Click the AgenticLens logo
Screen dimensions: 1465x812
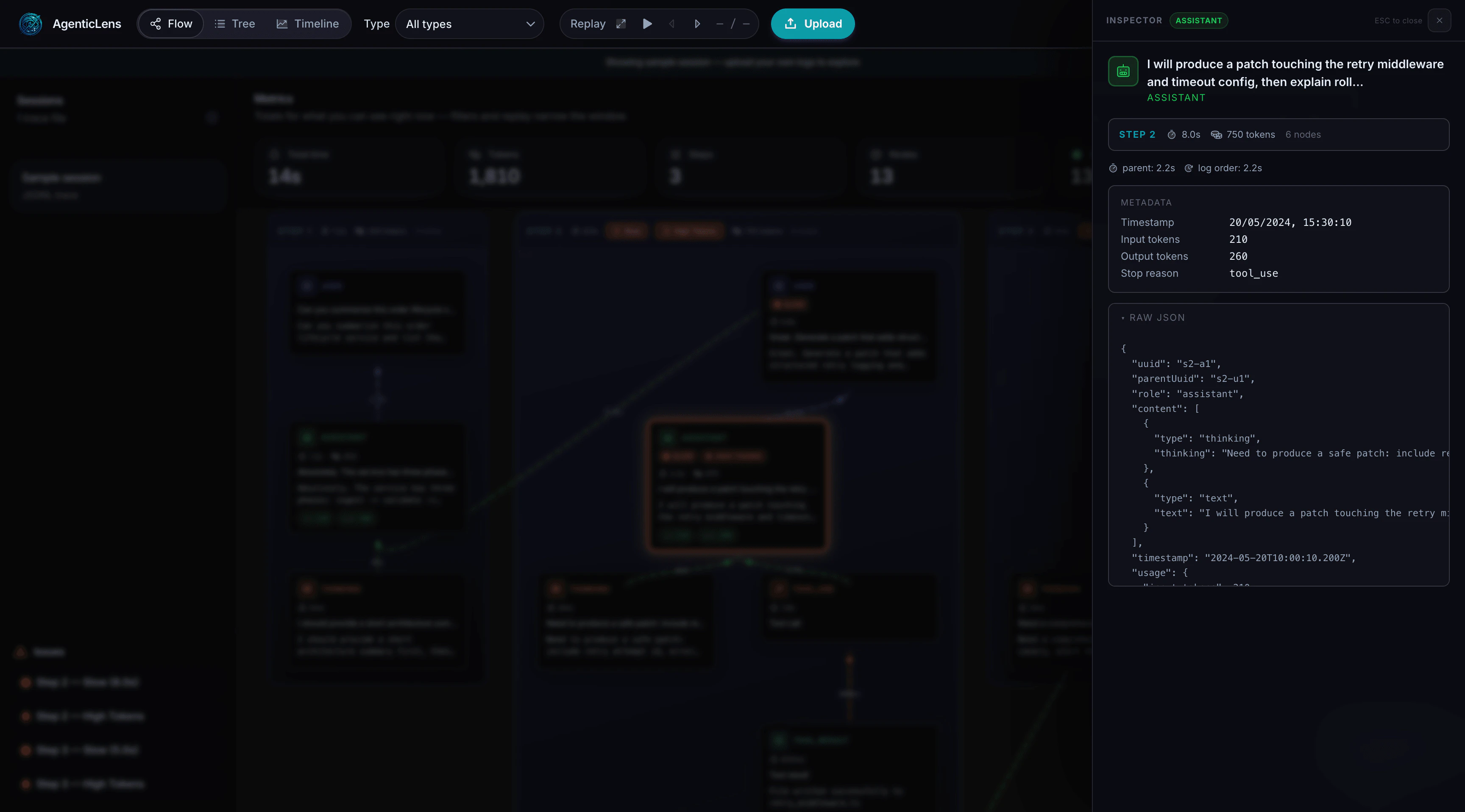coord(30,23)
